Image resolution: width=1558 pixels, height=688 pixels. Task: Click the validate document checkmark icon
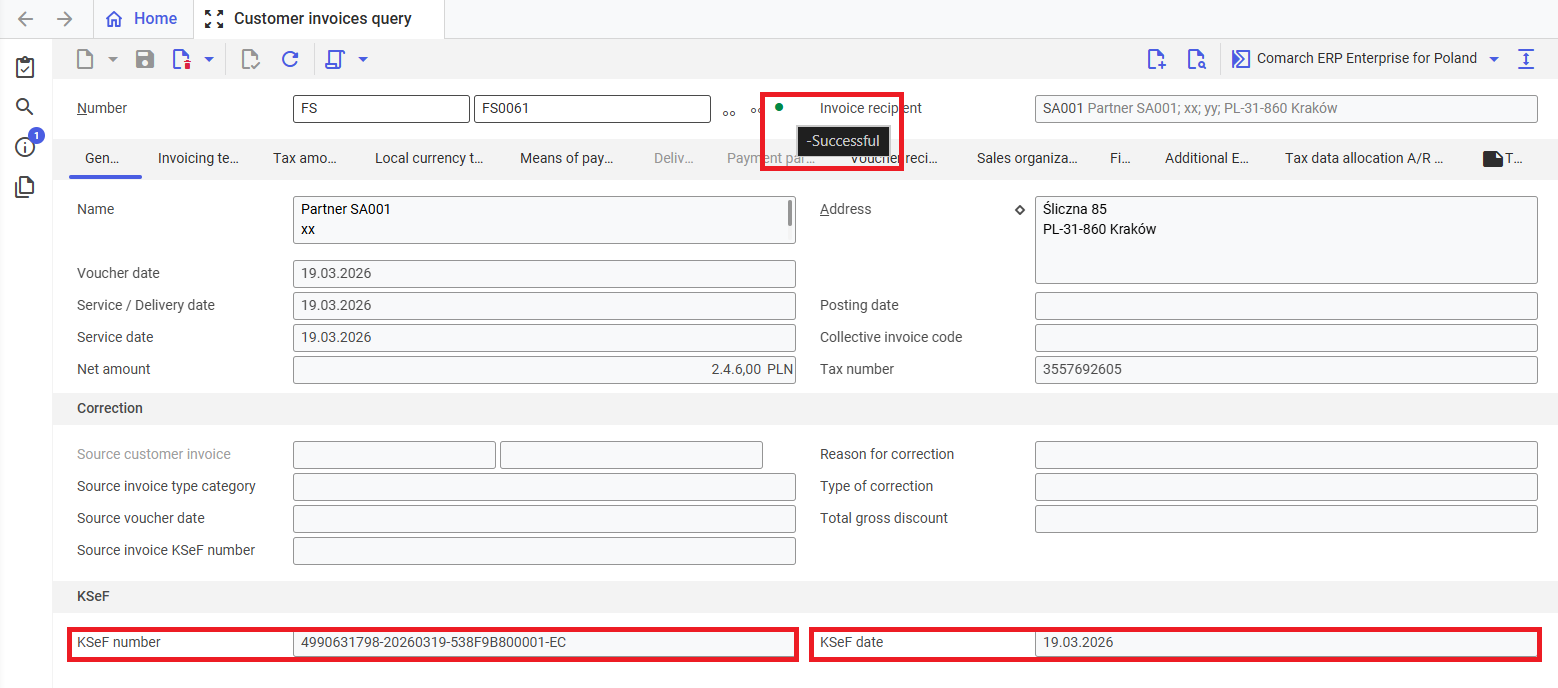tap(251, 59)
